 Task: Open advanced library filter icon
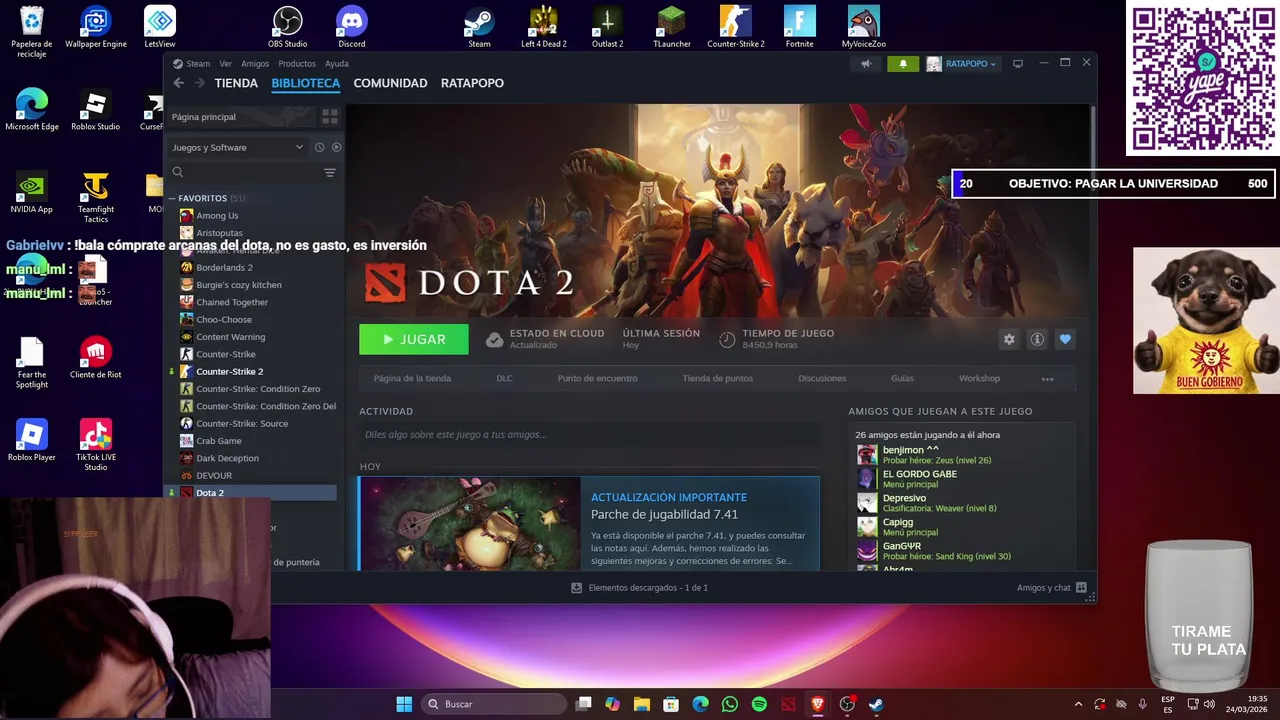[x=329, y=172]
